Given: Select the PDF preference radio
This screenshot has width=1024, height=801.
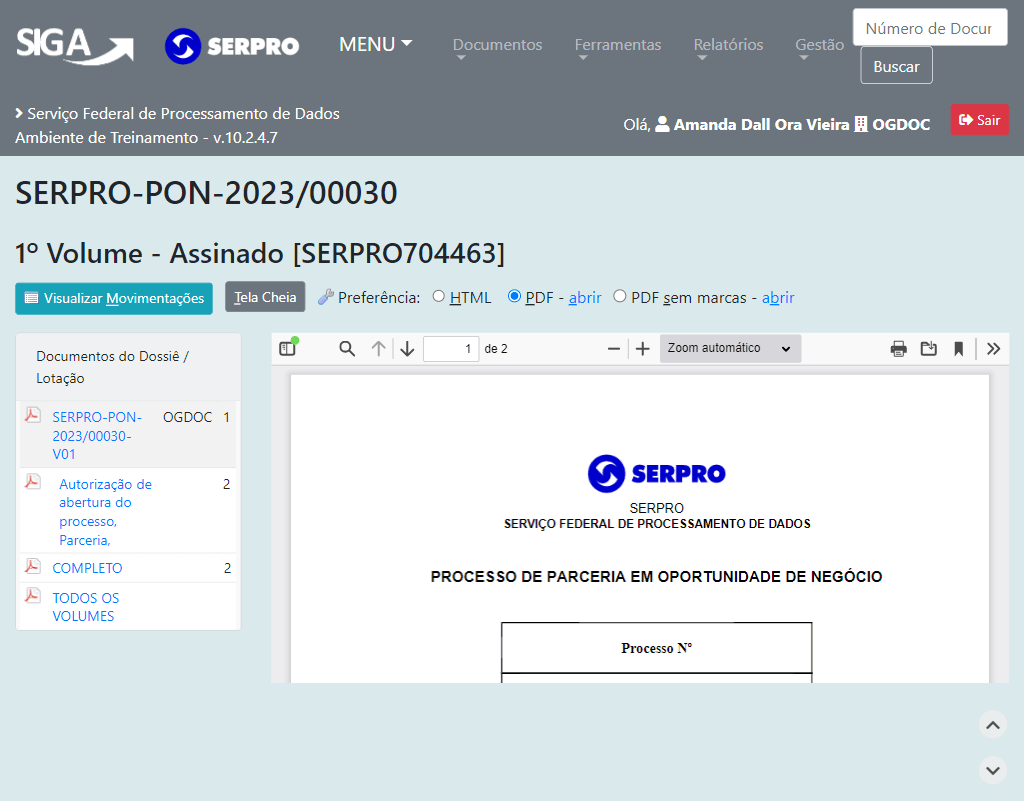Looking at the screenshot, I should [x=515, y=296].
